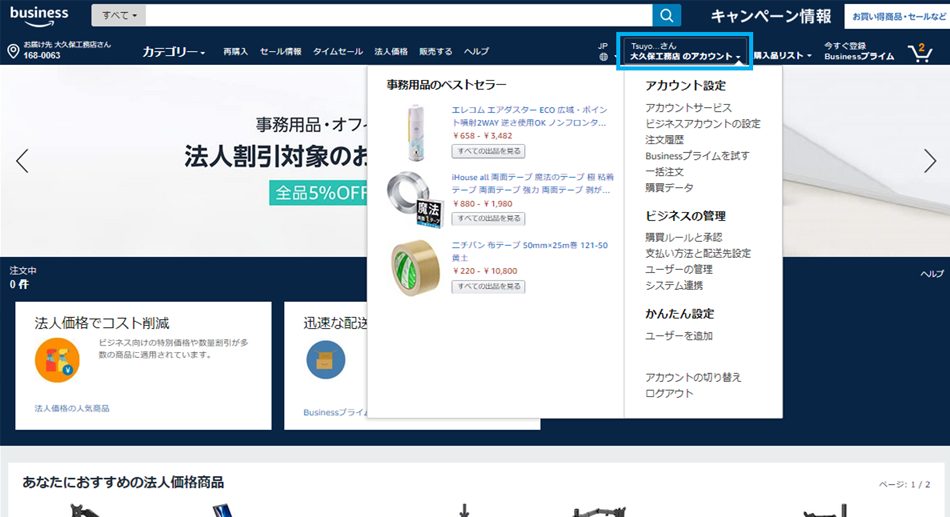
Task: Click the お買い得商品・セールなど button
Action: 898,16
